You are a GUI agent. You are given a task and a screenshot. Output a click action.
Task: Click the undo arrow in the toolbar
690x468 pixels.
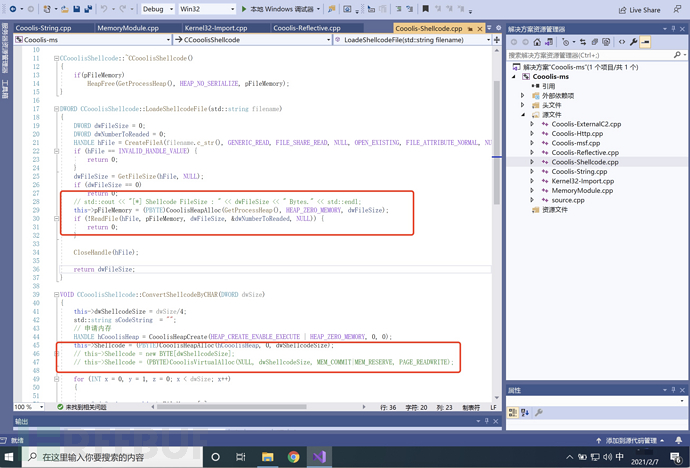pos(105,9)
